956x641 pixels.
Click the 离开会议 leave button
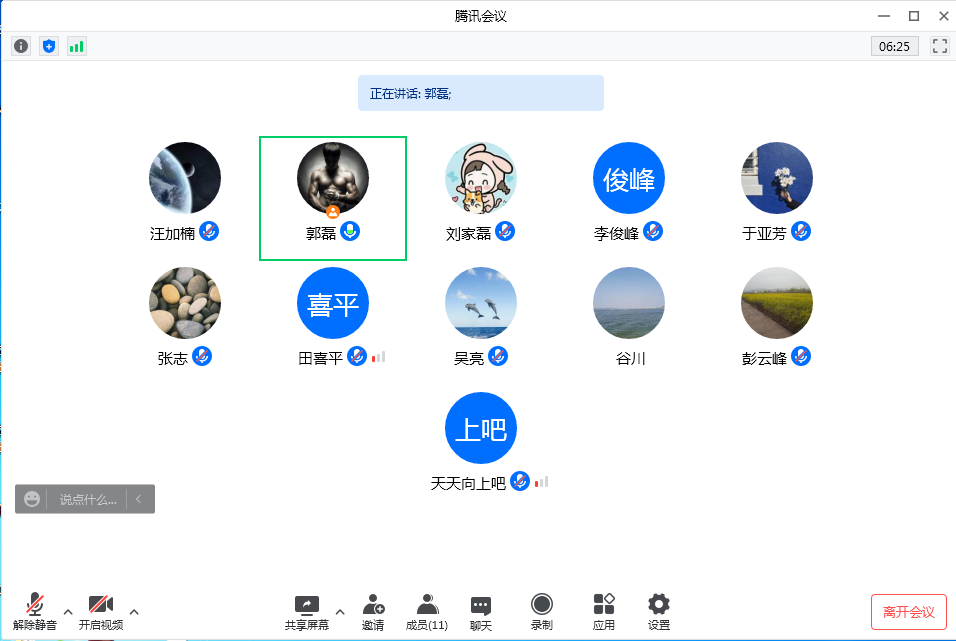click(908, 612)
